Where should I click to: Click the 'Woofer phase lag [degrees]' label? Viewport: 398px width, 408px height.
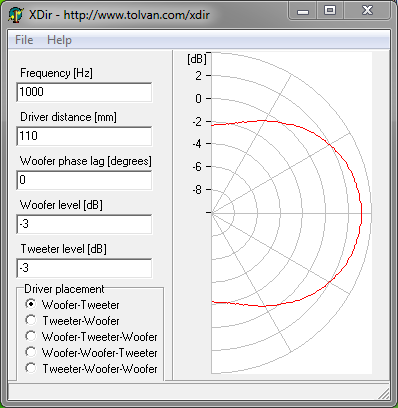(x=86, y=161)
